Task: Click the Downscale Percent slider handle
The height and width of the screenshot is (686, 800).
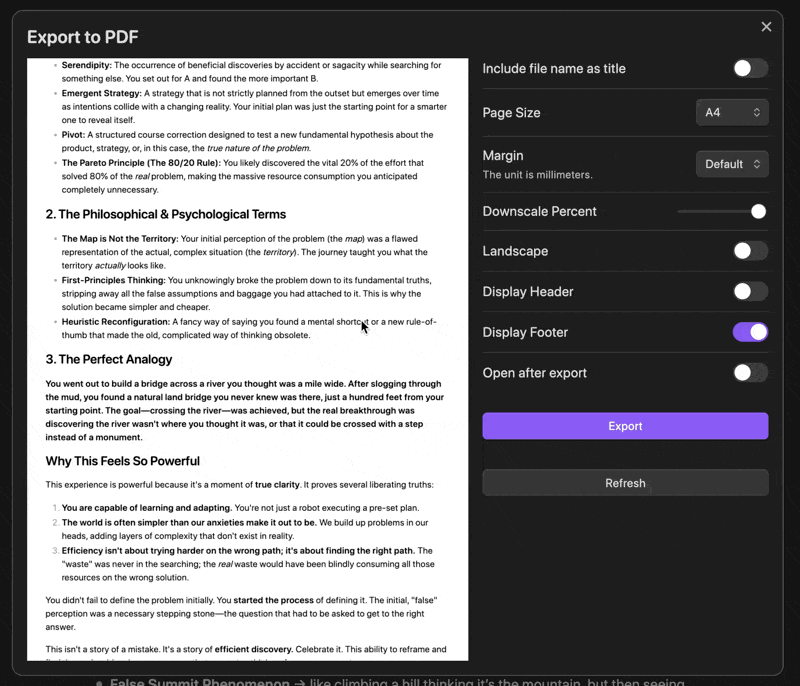Action: pyautogui.click(x=758, y=211)
